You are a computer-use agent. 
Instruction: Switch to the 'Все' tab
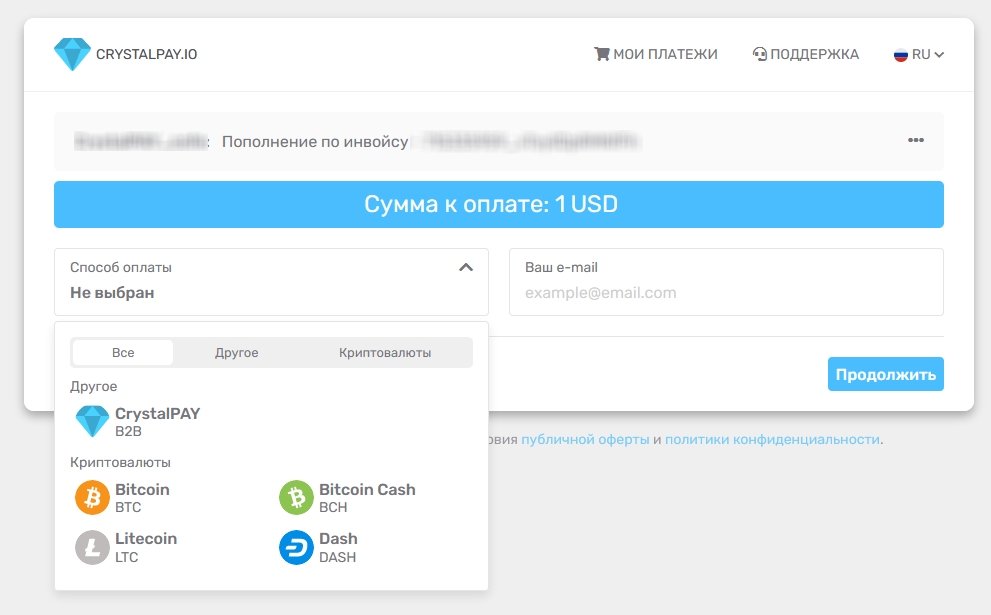[123, 353]
